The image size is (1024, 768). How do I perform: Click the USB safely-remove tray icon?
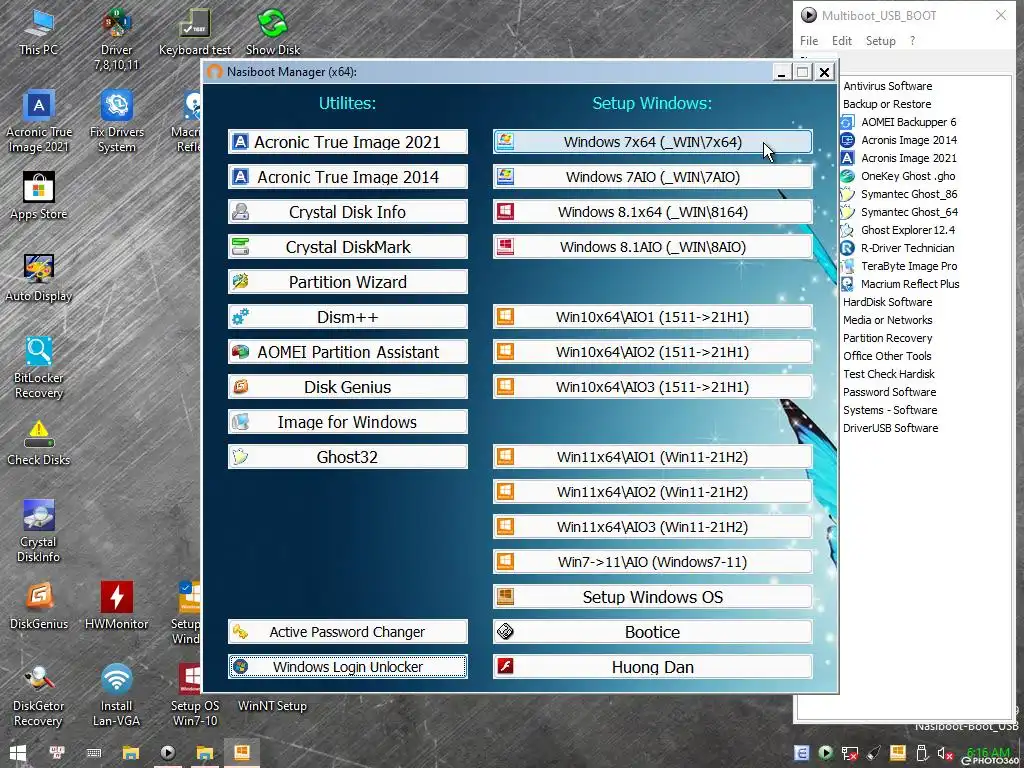921,754
